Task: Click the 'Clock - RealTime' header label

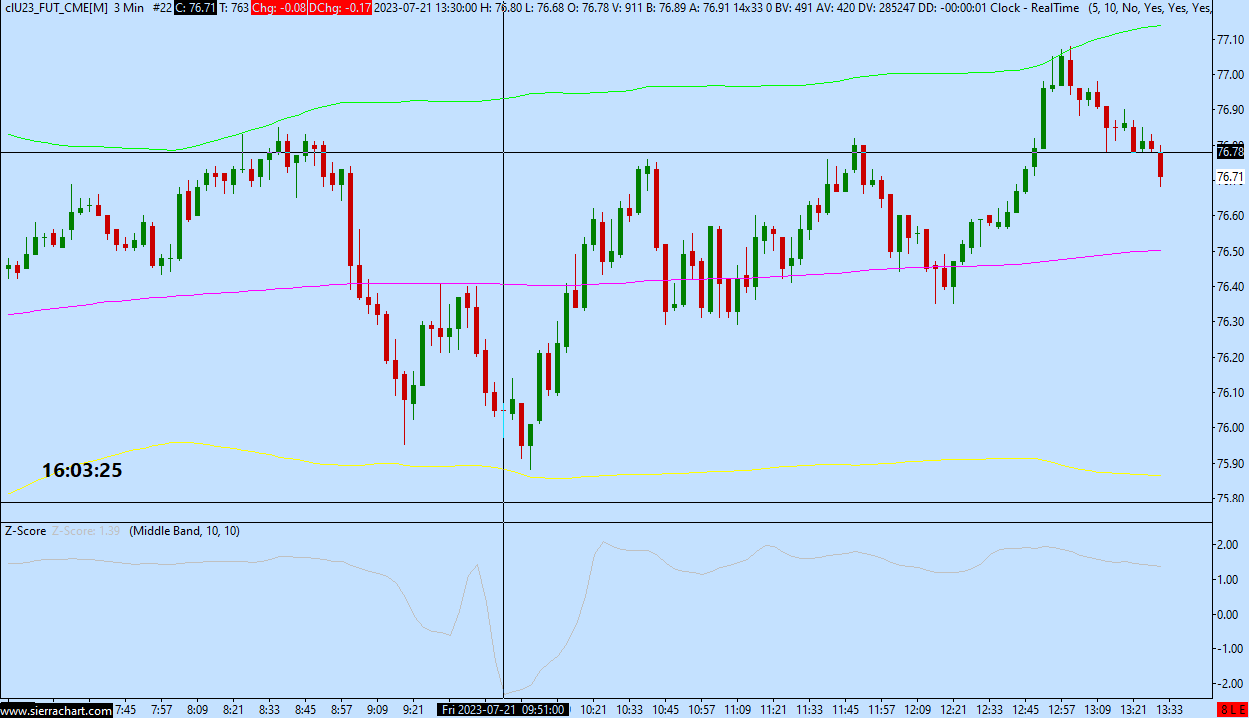Action: [x=1034, y=8]
